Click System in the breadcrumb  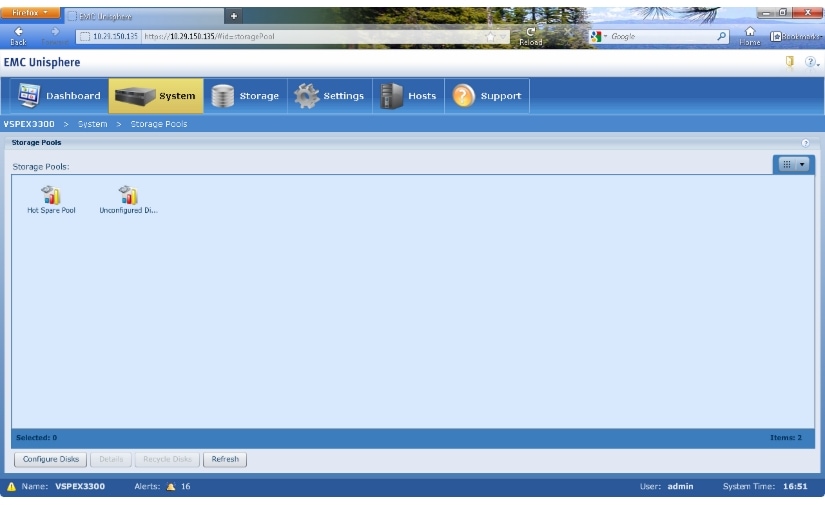coord(93,124)
